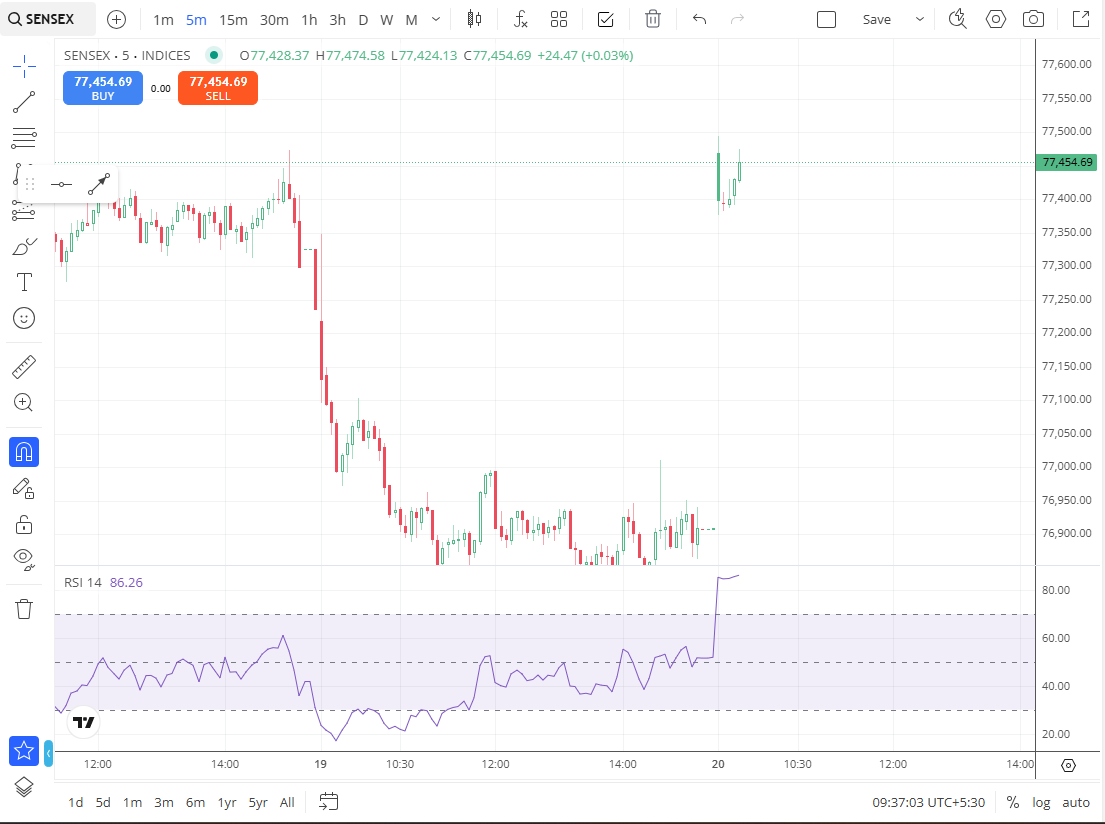Show All date range

coord(287,802)
